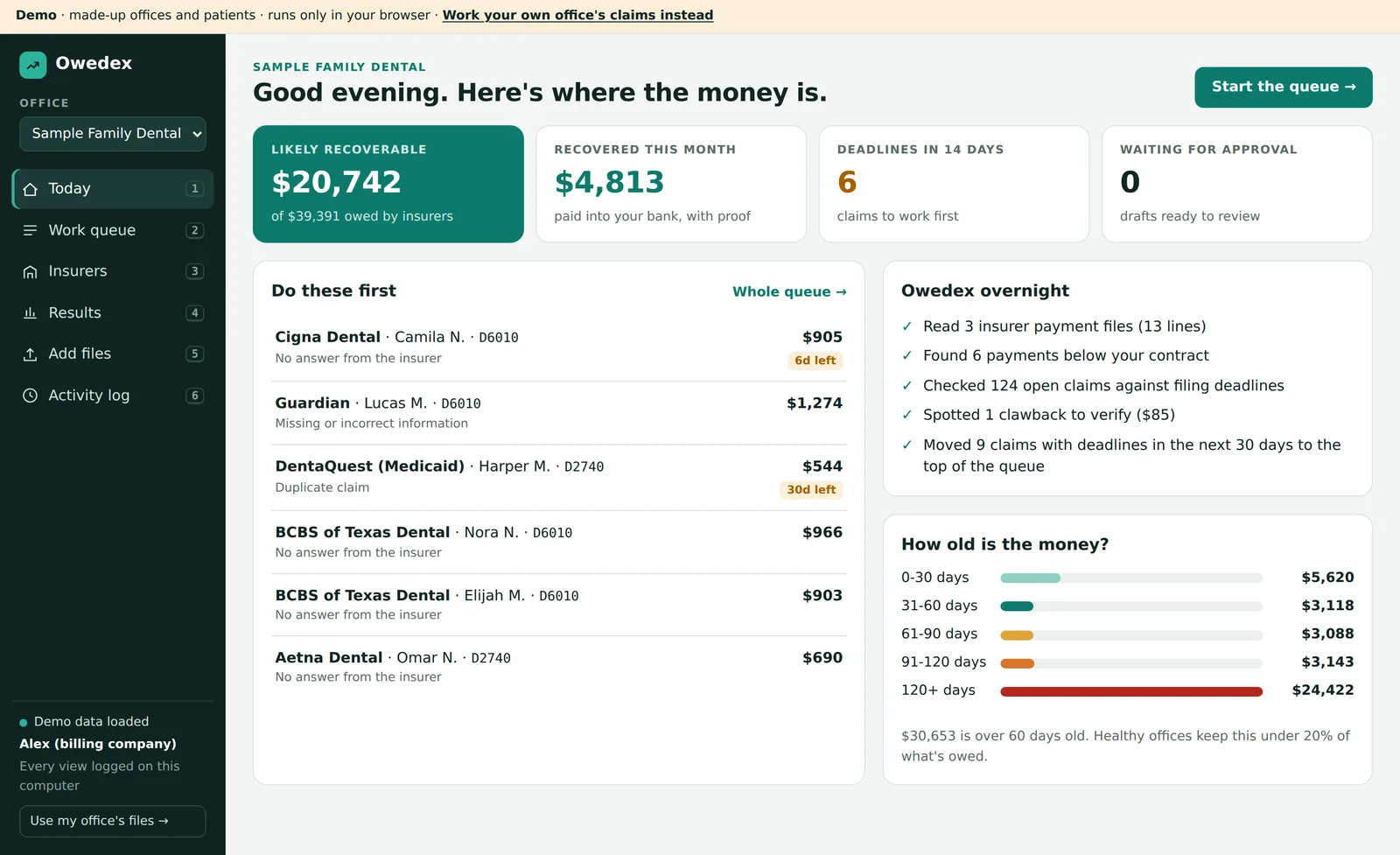1400x855 pixels.
Task: Open the BCBS of Texas Nora N. claim
Action: 559,542
